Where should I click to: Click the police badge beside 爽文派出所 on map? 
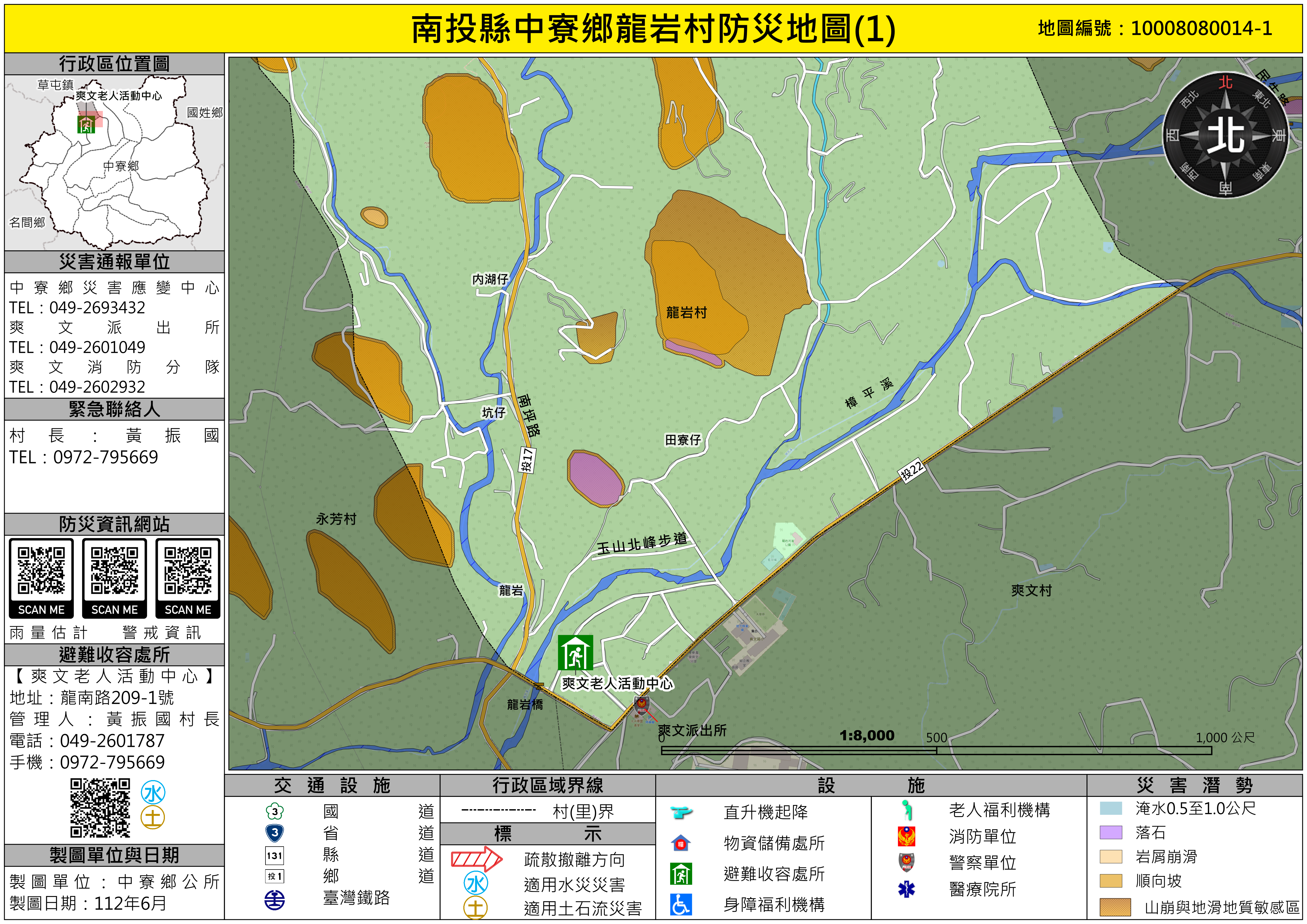[x=642, y=706]
